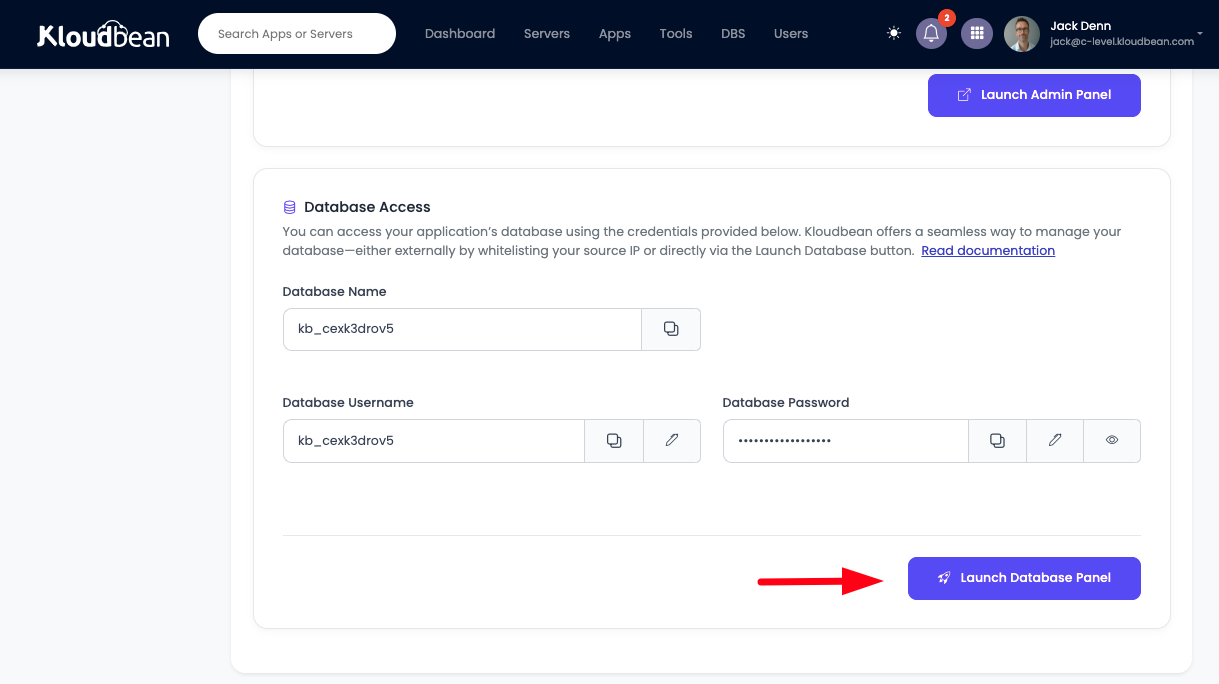Screen dimensions: 1219x684
Task: Click the Kloudbean logo
Action: point(103,34)
